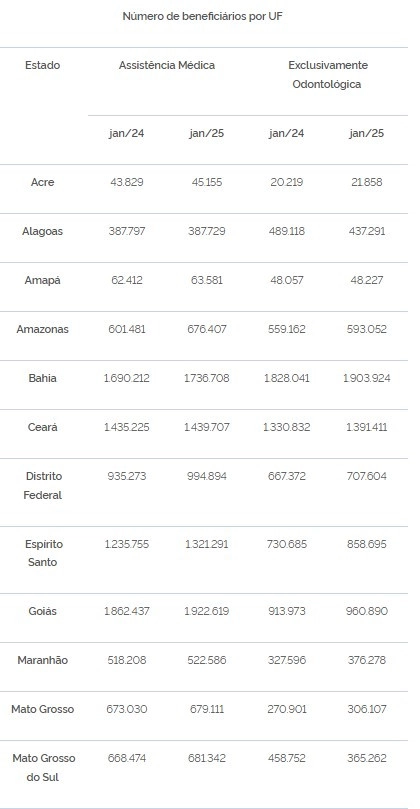420x809 pixels.
Task: Select the Amapá row label
Action: (42, 281)
